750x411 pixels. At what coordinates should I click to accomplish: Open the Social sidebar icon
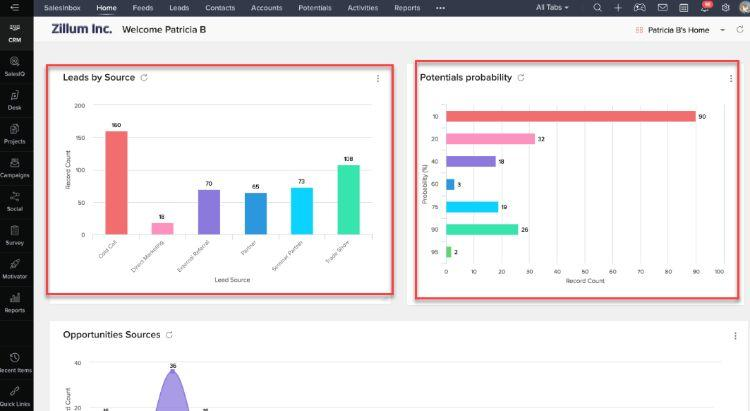click(15, 201)
